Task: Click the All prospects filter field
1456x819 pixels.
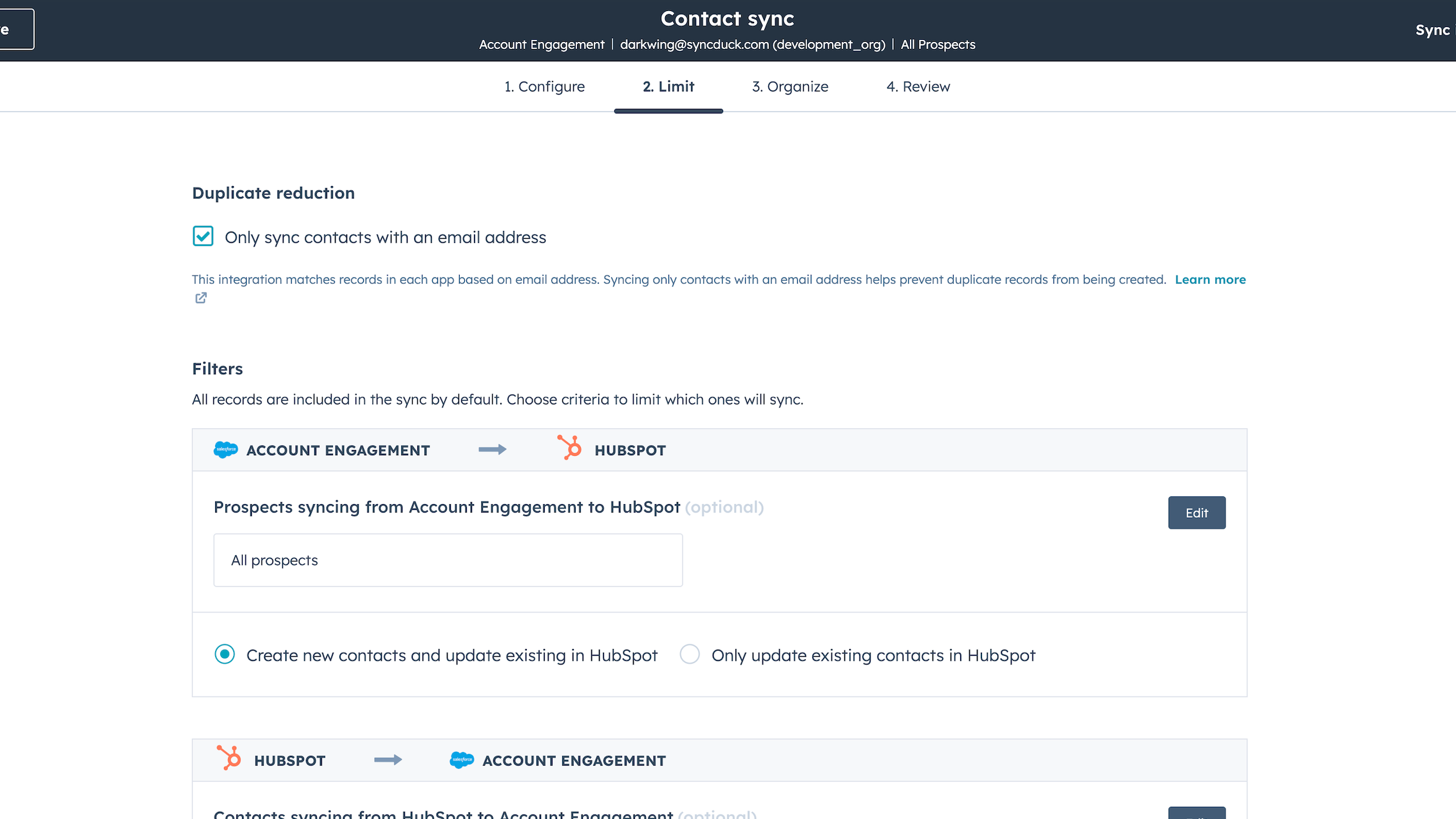Action: click(448, 560)
